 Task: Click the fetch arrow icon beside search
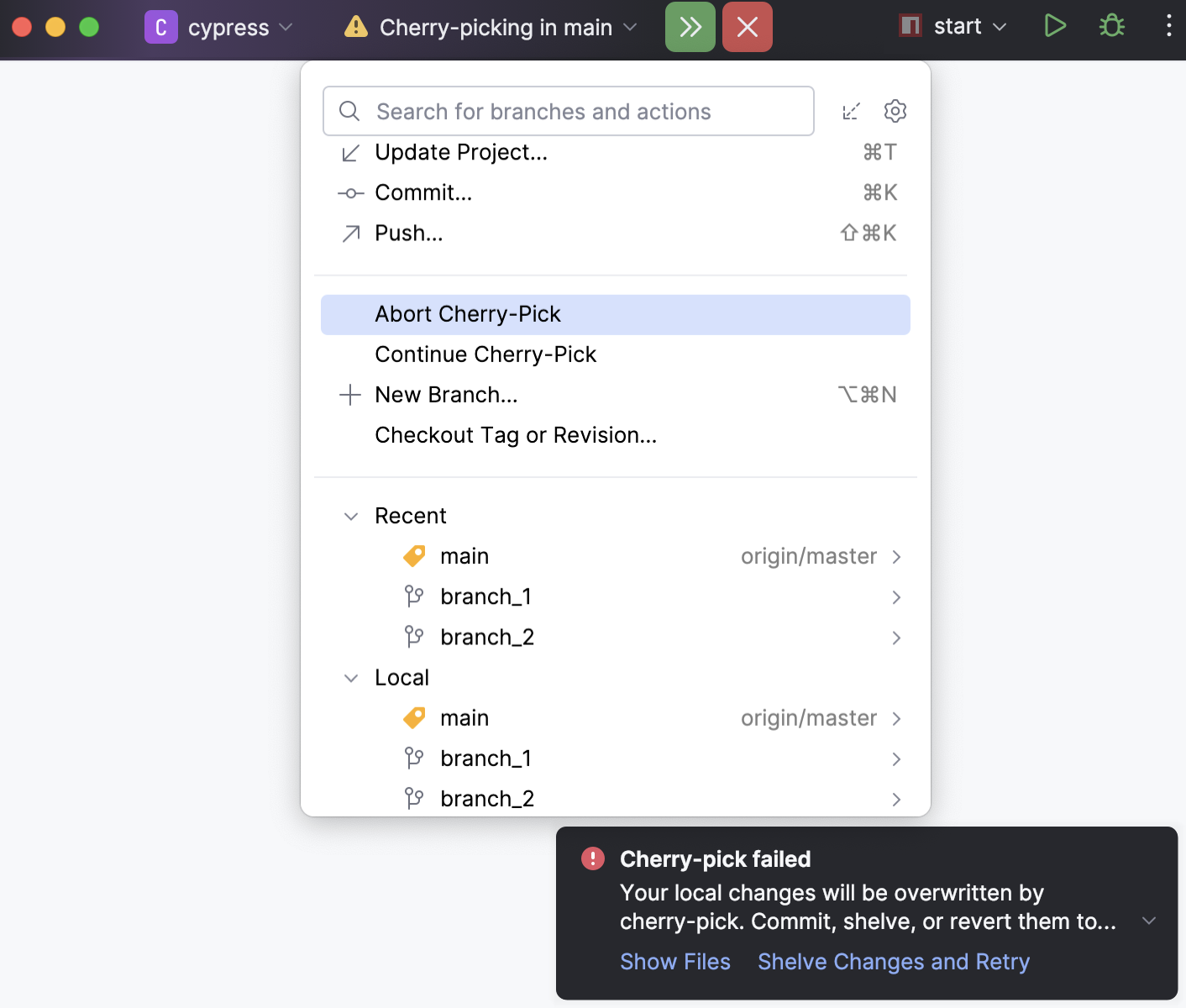852,111
